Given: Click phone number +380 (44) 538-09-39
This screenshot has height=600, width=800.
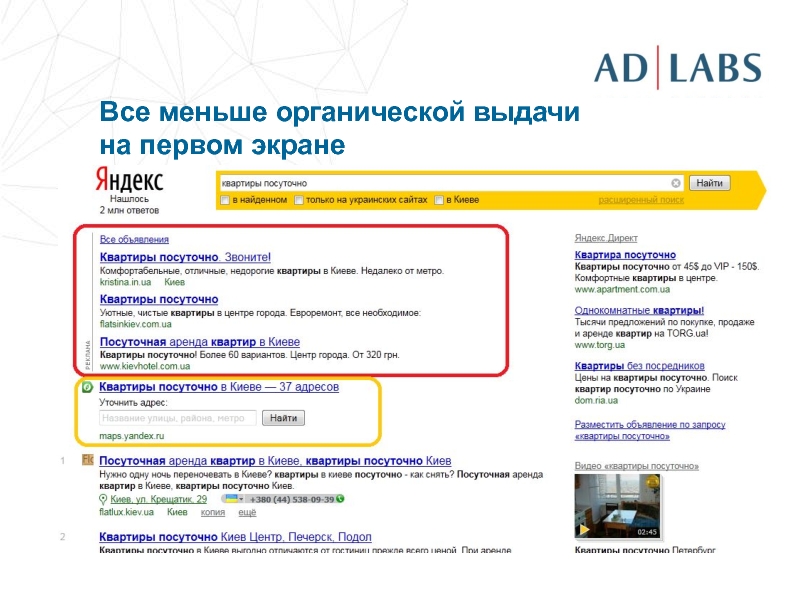Looking at the screenshot, I should pyautogui.click(x=292, y=499).
